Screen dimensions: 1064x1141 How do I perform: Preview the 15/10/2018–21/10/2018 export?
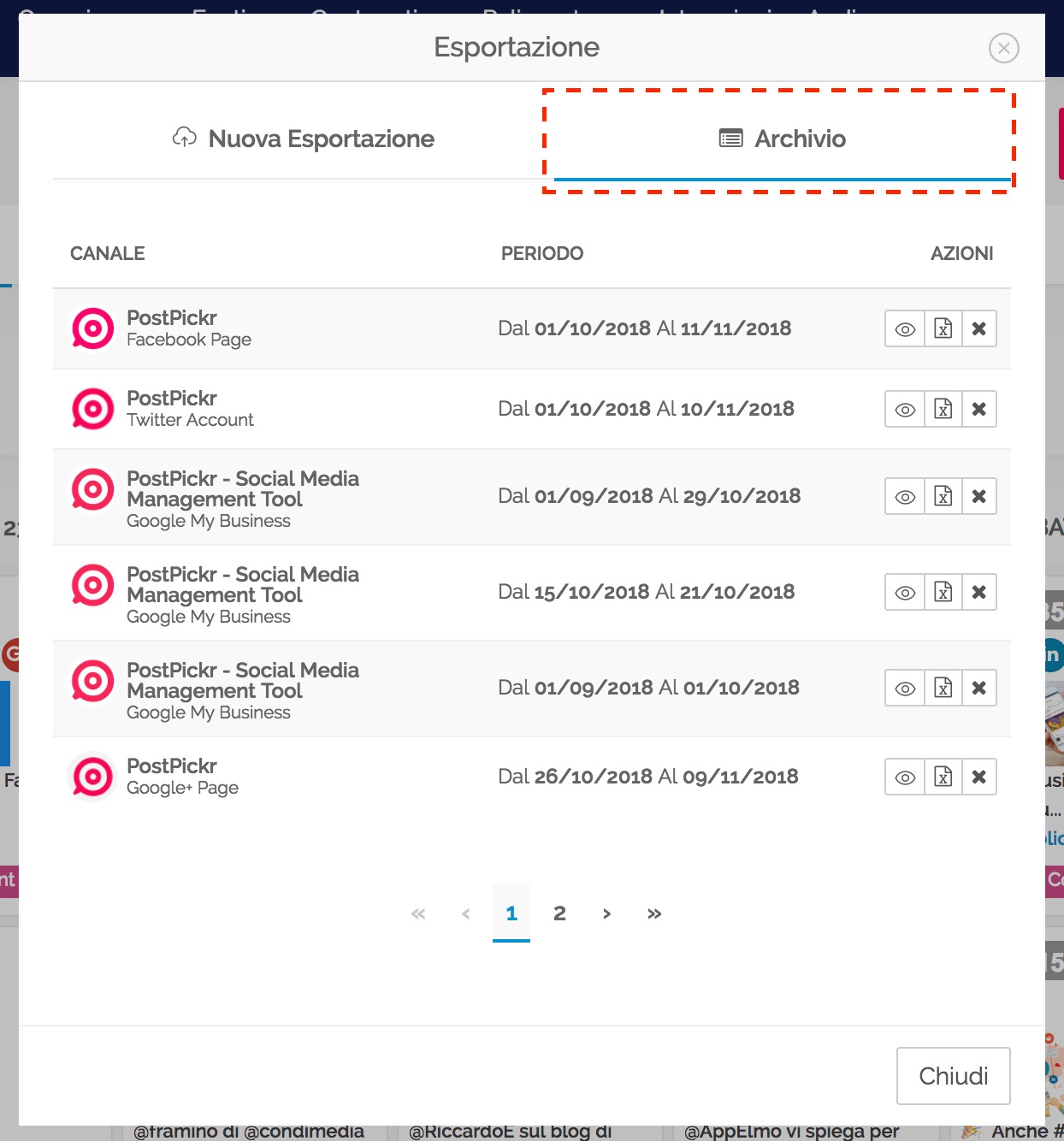tap(905, 593)
